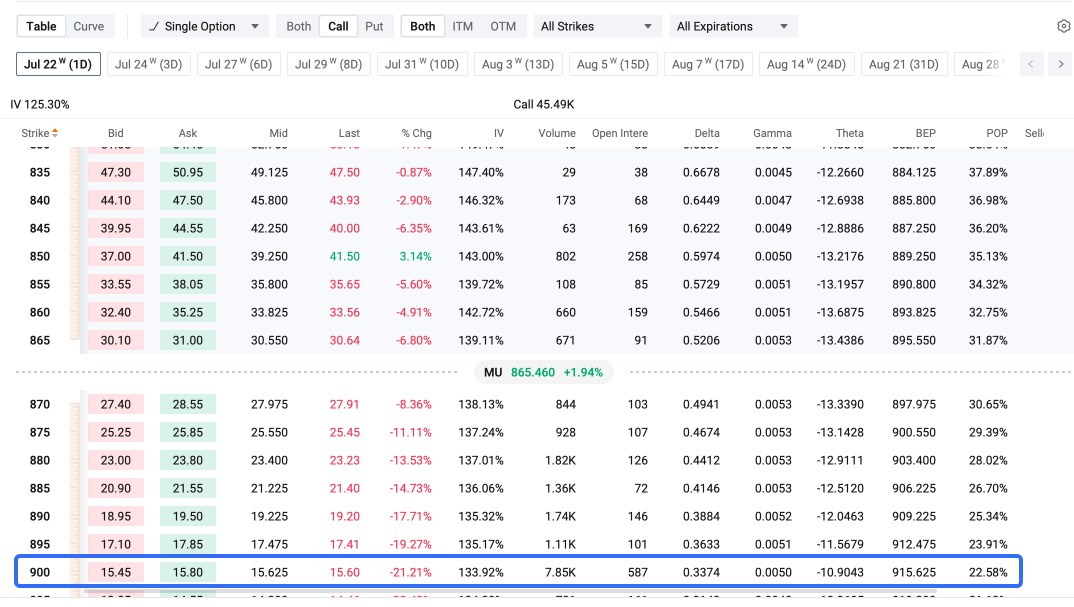Select the Jul 24 (3D) expiration tab
The image size is (1074, 607).
pyautogui.click(x=149, y=64)
